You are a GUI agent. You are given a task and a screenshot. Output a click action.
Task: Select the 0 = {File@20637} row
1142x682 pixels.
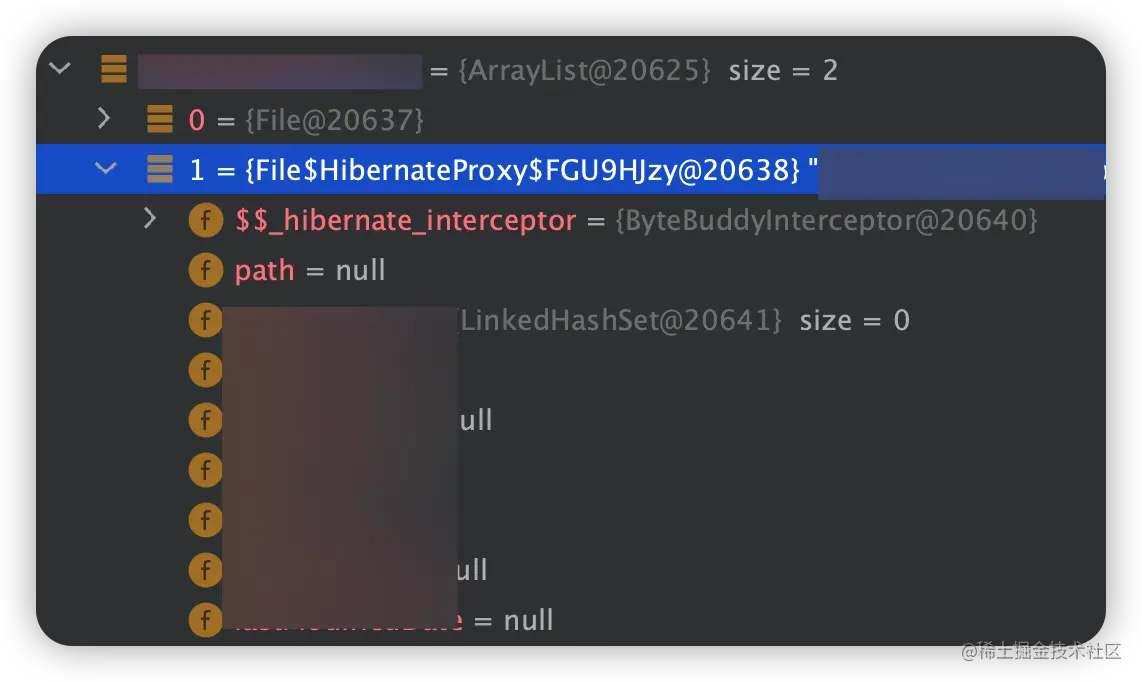[571, 119]
